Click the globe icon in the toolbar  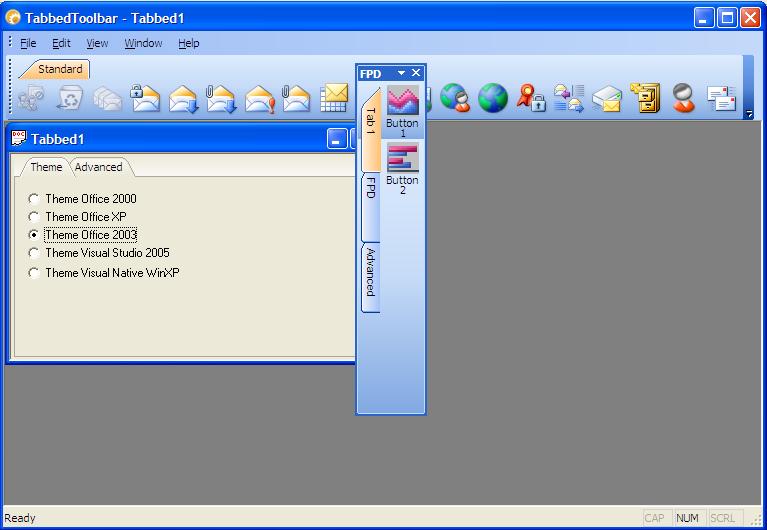pyautogui.click(x=492, y=98)
